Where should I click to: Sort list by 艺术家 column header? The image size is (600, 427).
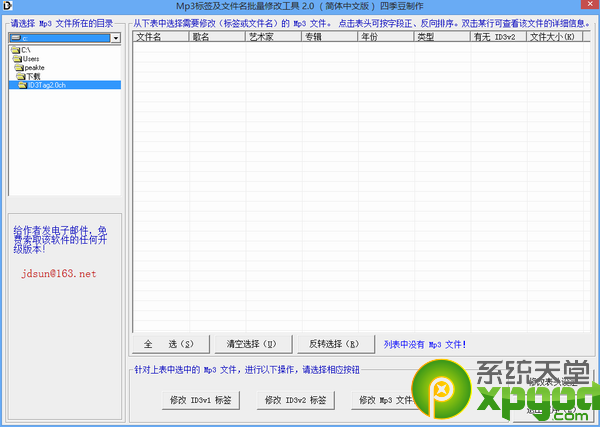[x=273, y=37]
